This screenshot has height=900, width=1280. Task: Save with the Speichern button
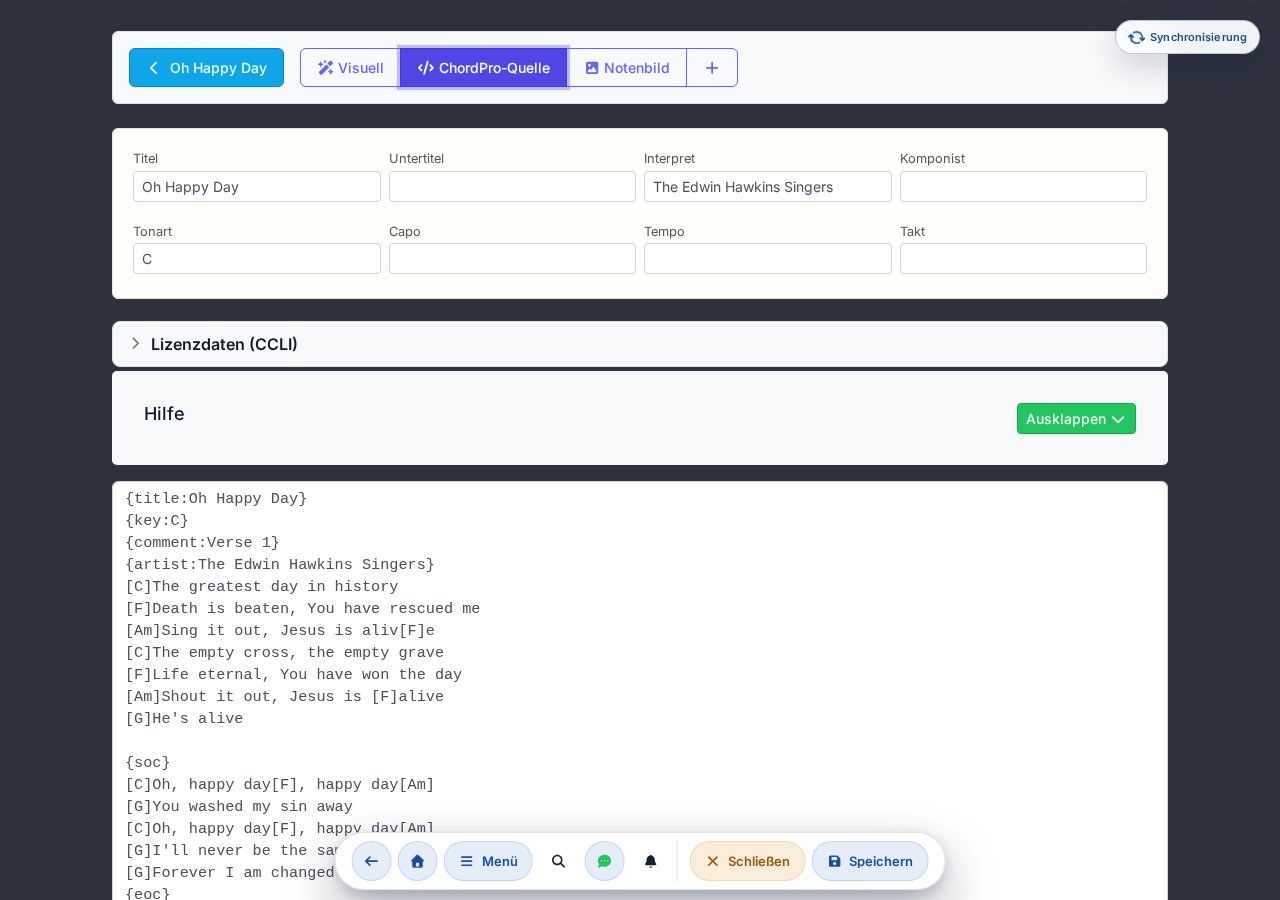pyautogui.click(x=870, y=861)
